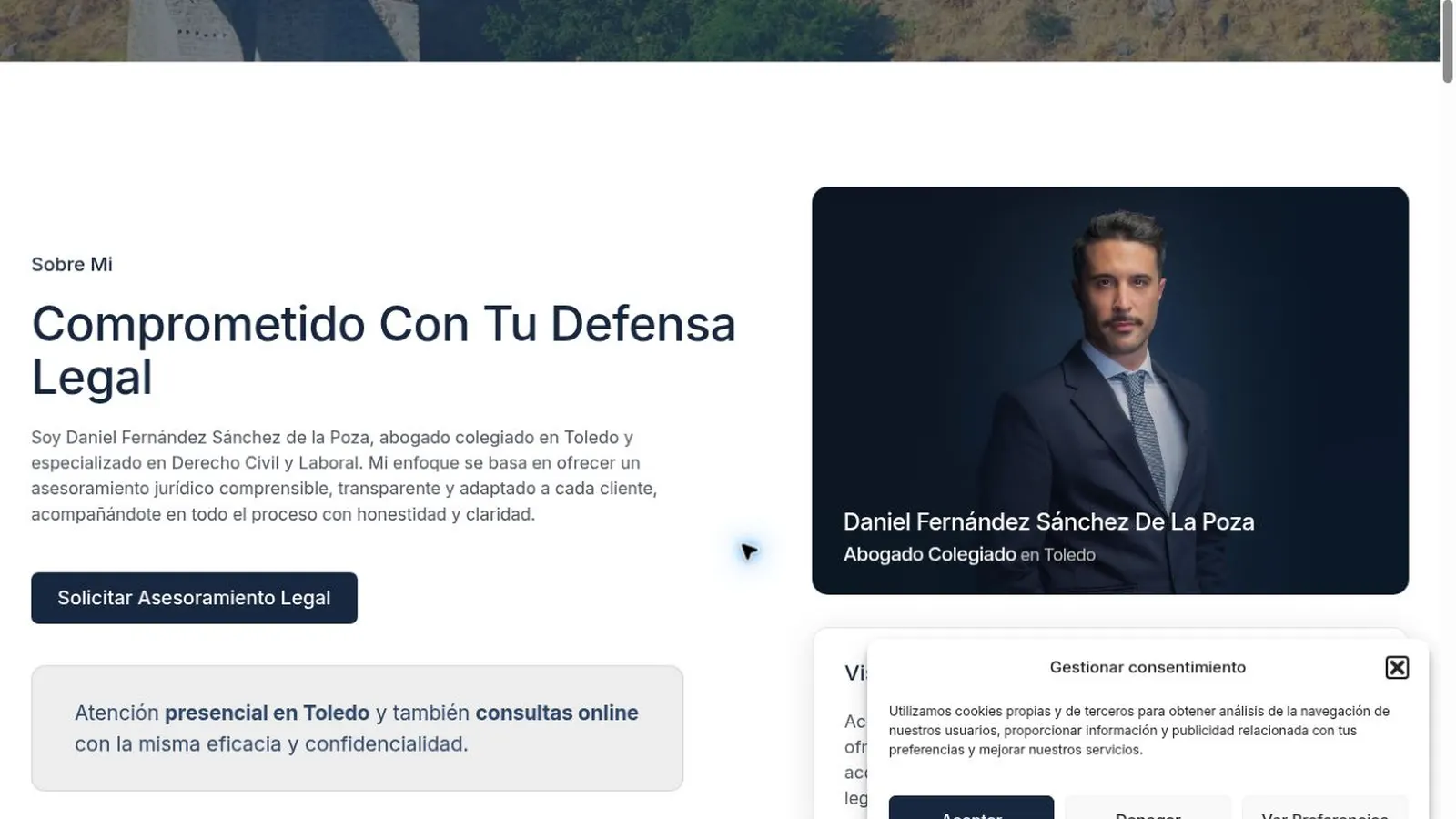This screenshot has width=1456, height=819.
Task: Accept cookies with the Aceptar button
Action: (971, 808)
